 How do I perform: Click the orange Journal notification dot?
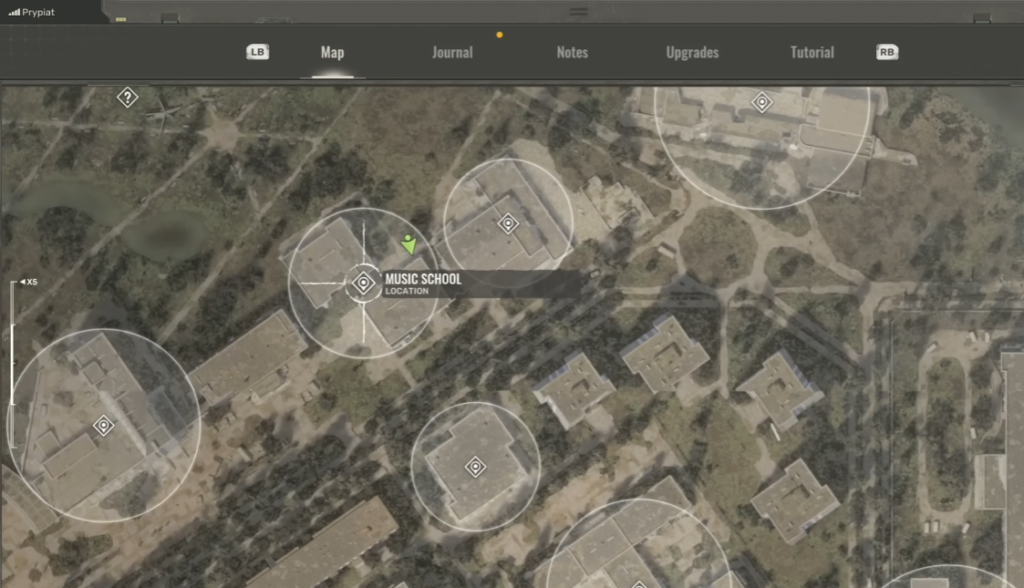coord(499,35)
